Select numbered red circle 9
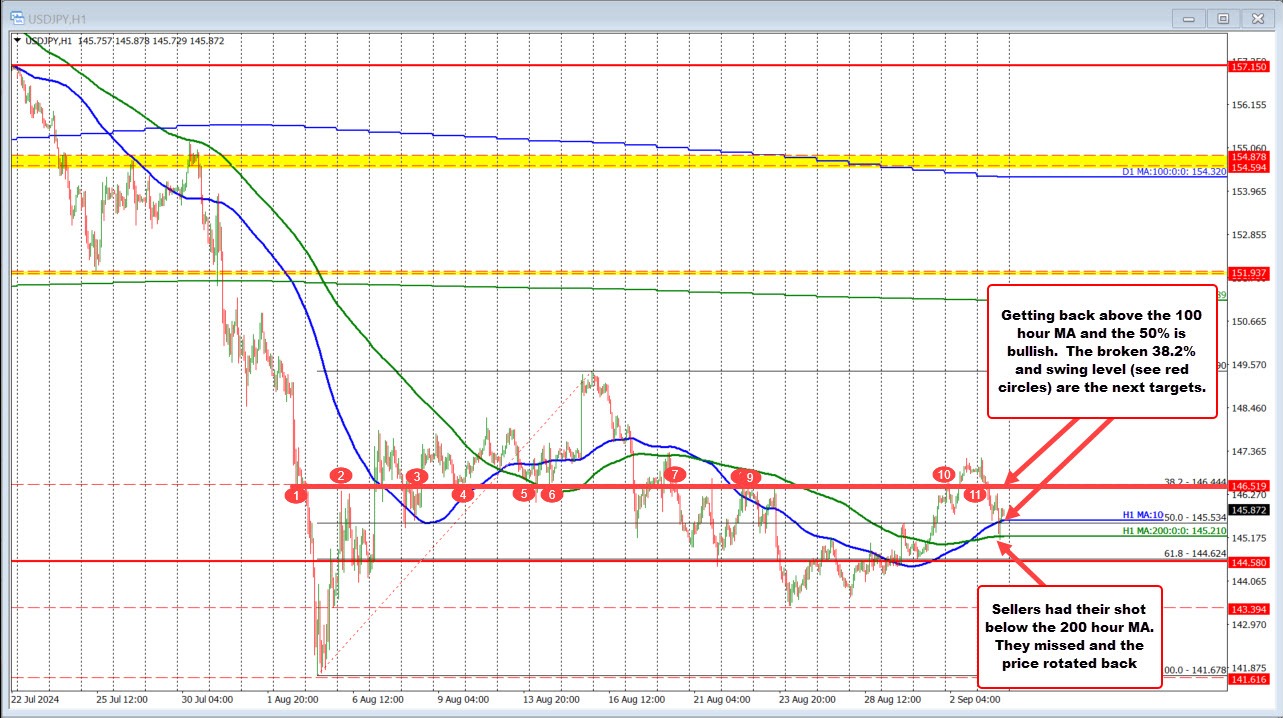This screenshot has height=718, width=1283. pos(749,478)
